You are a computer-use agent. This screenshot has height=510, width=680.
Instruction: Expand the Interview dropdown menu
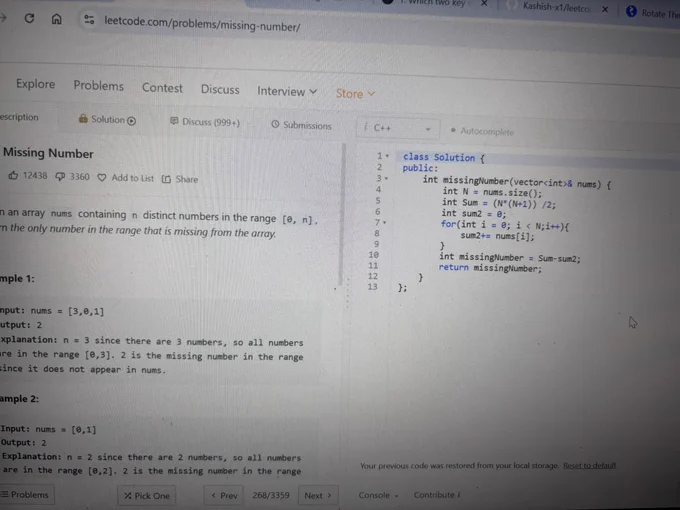[x=287, y=91]
